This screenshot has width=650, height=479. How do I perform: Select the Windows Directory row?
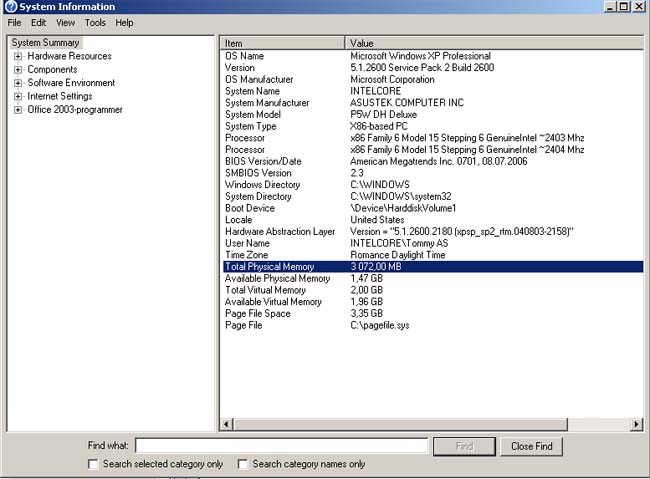(433, 185)
